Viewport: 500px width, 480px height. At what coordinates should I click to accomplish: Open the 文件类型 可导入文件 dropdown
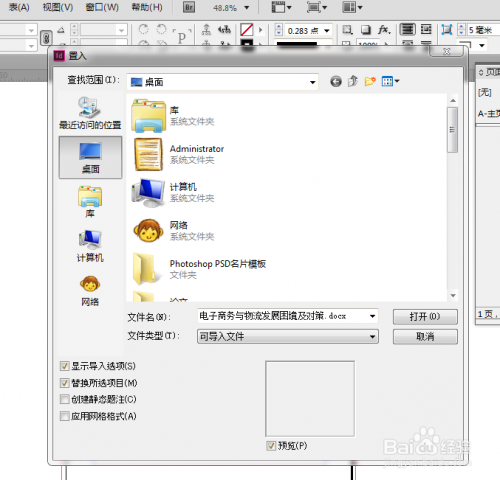point(288,337)
